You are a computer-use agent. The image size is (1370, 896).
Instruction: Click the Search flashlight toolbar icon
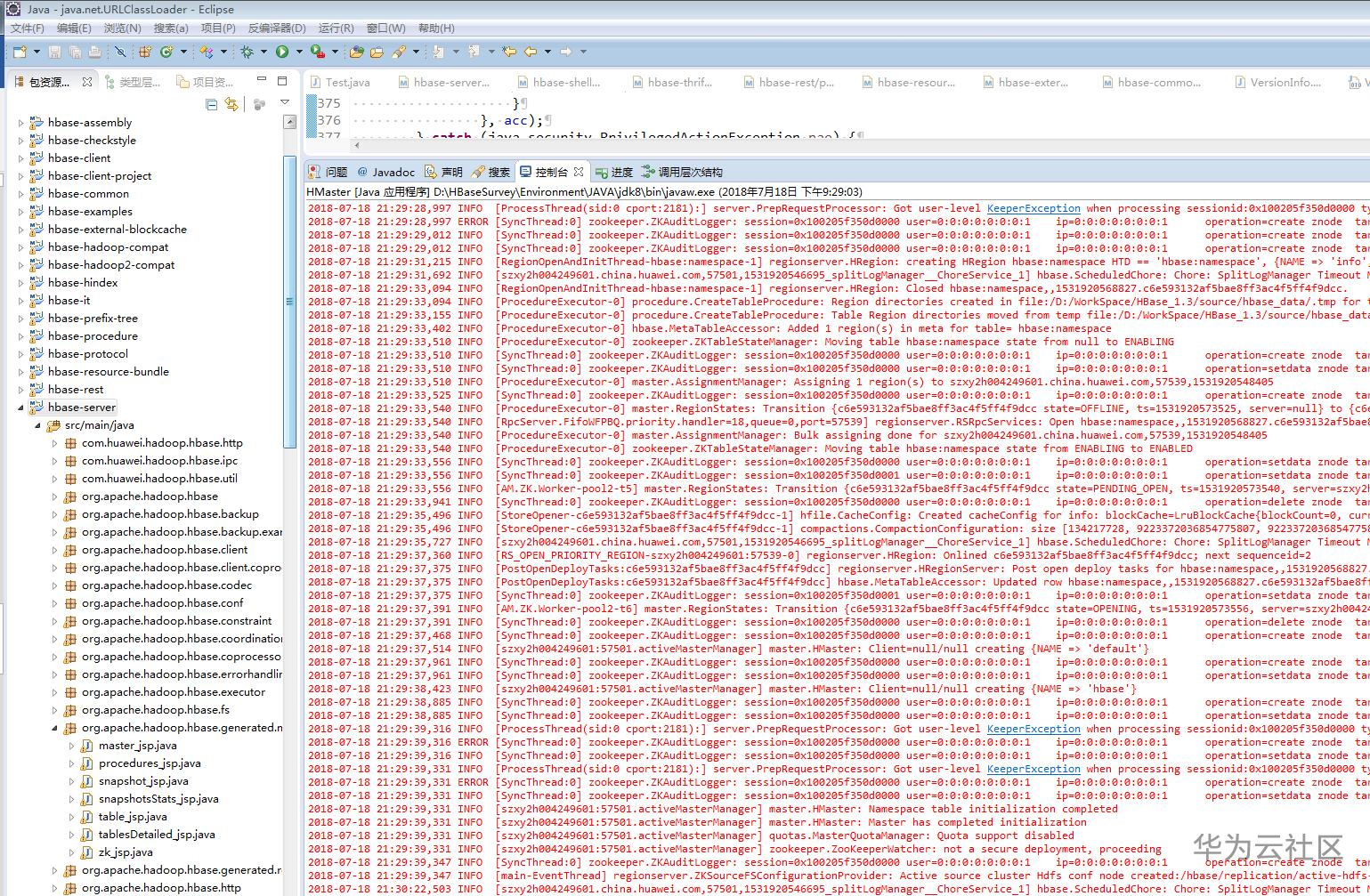(399, 52)
